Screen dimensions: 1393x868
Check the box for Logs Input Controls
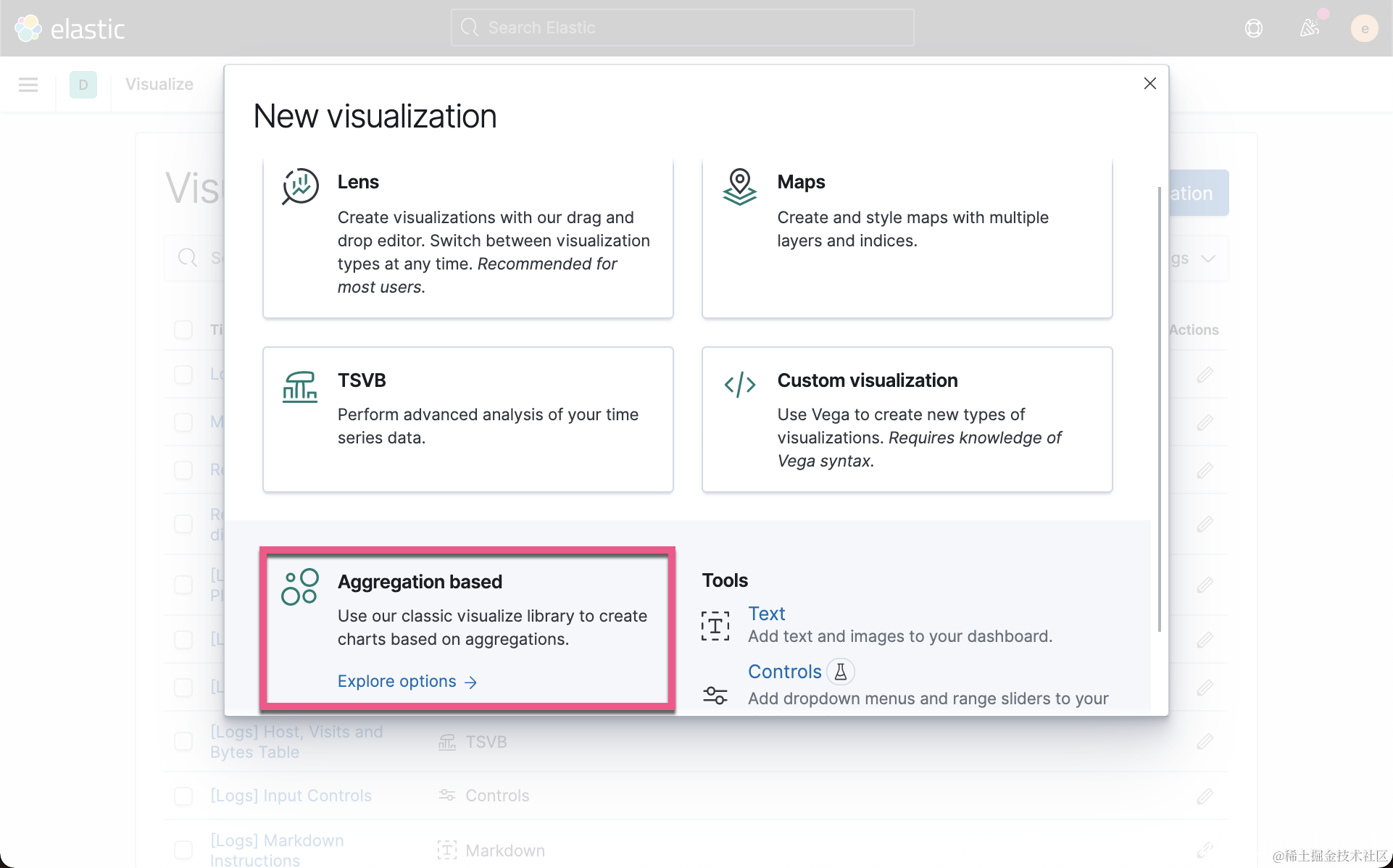coord(183,796)
